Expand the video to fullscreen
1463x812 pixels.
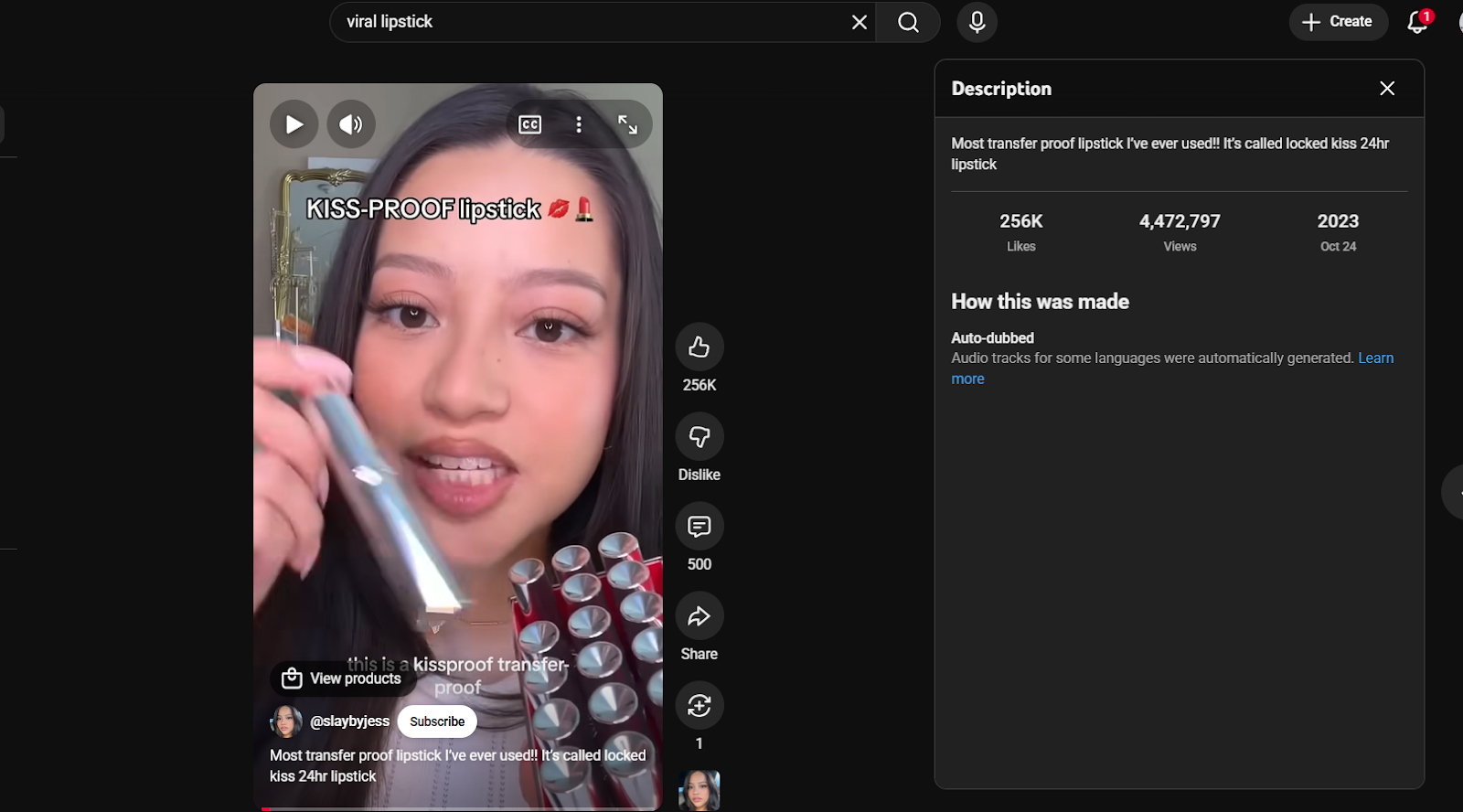pyautogui.click(x=627, y=124)
